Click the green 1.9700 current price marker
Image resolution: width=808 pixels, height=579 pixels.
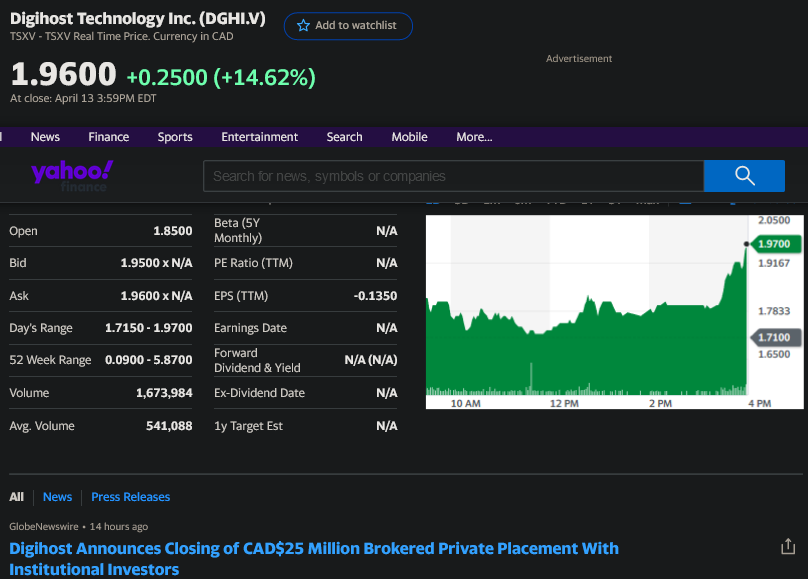pyautogui.click(x=774, y=244)
